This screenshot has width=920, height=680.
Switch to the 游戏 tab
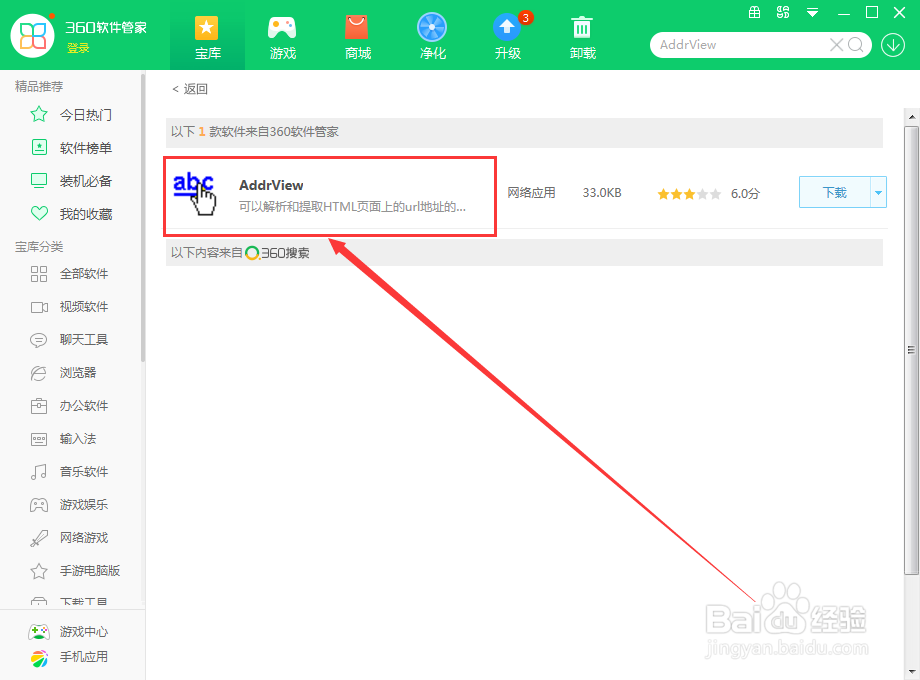click(x=282, y=36)
